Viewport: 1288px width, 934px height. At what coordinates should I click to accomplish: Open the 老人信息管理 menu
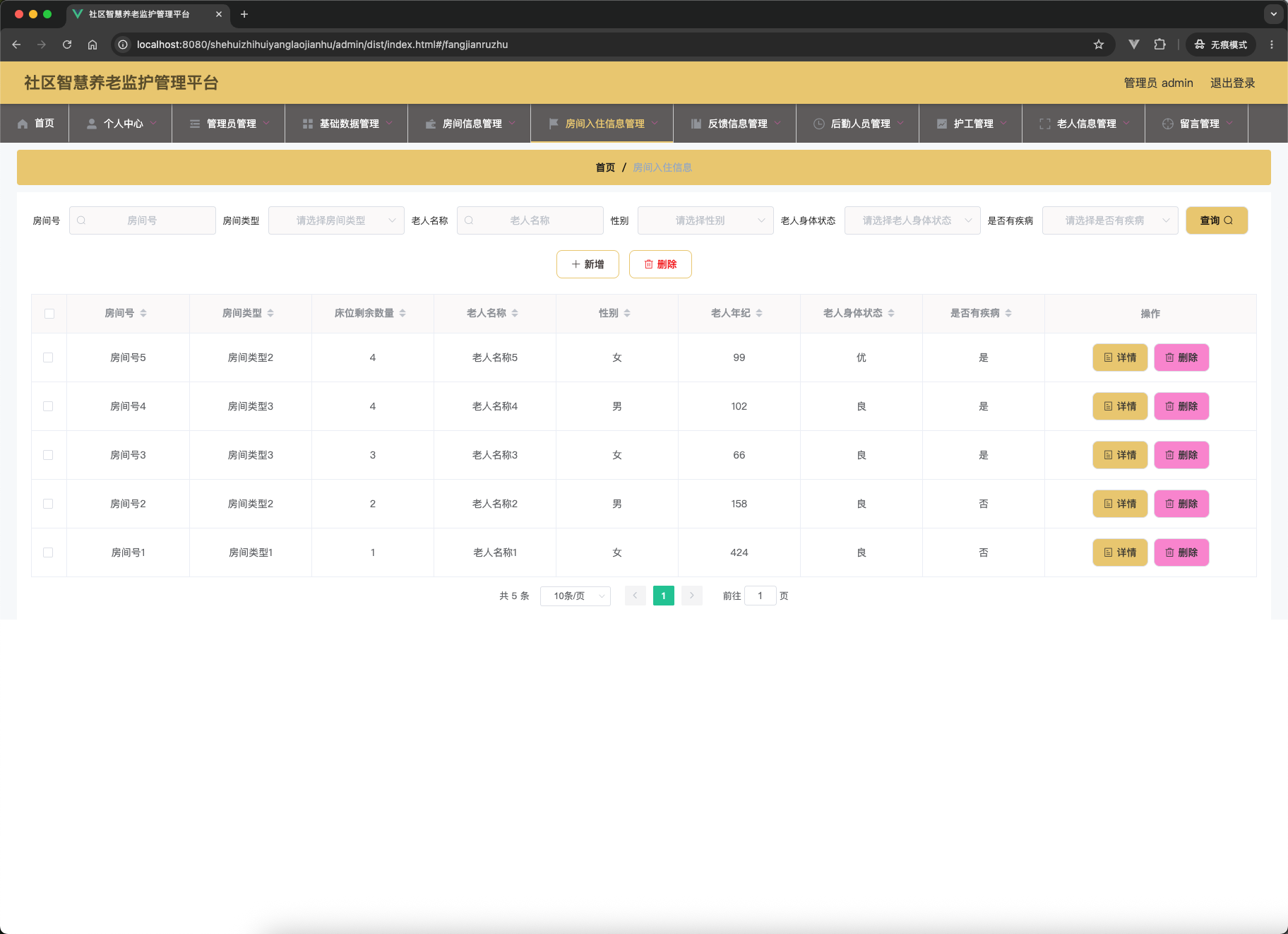pyautogui.click(x=1084, y=124)
